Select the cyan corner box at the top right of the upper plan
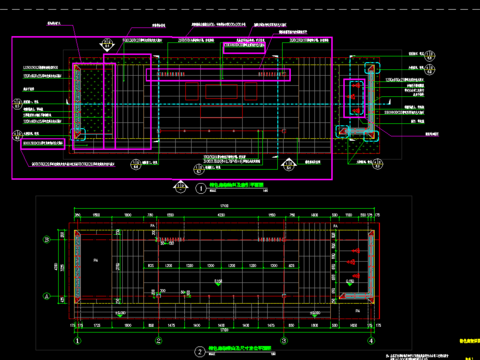480x360 pixels. click(x=372, y=68)
